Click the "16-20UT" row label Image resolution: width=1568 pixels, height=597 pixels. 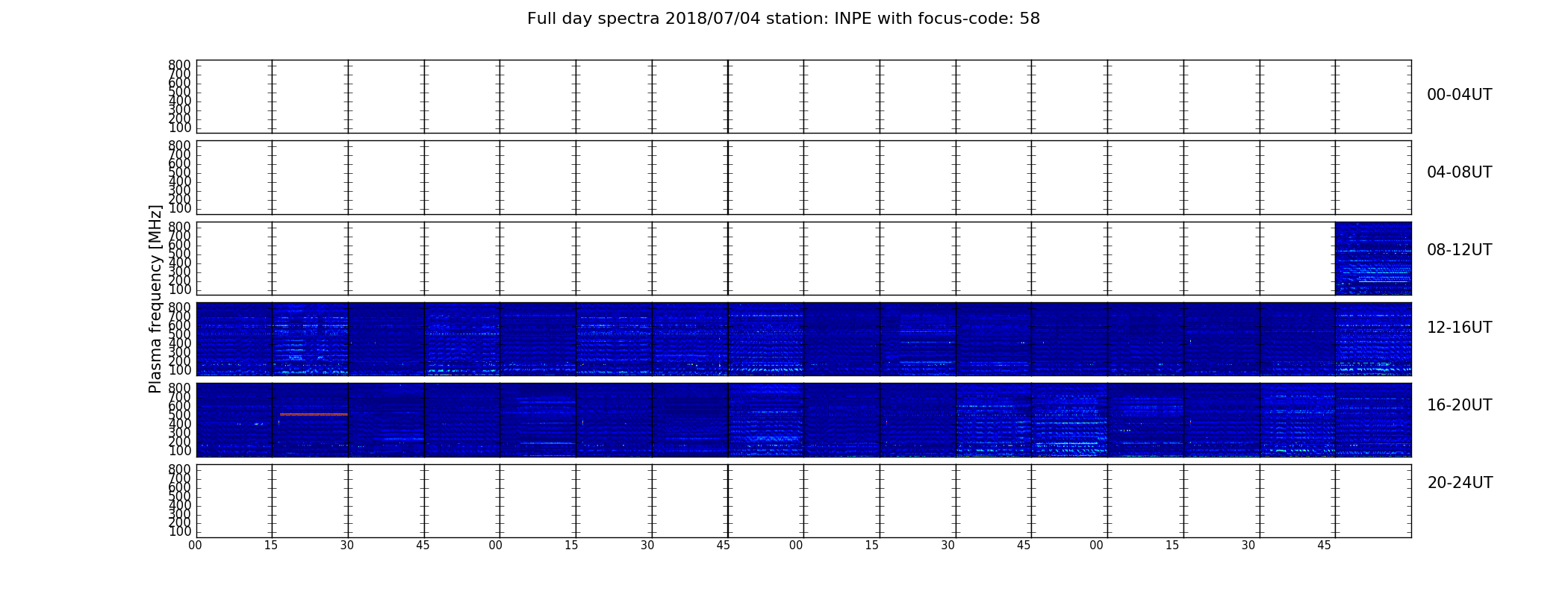pos(1459,405)
